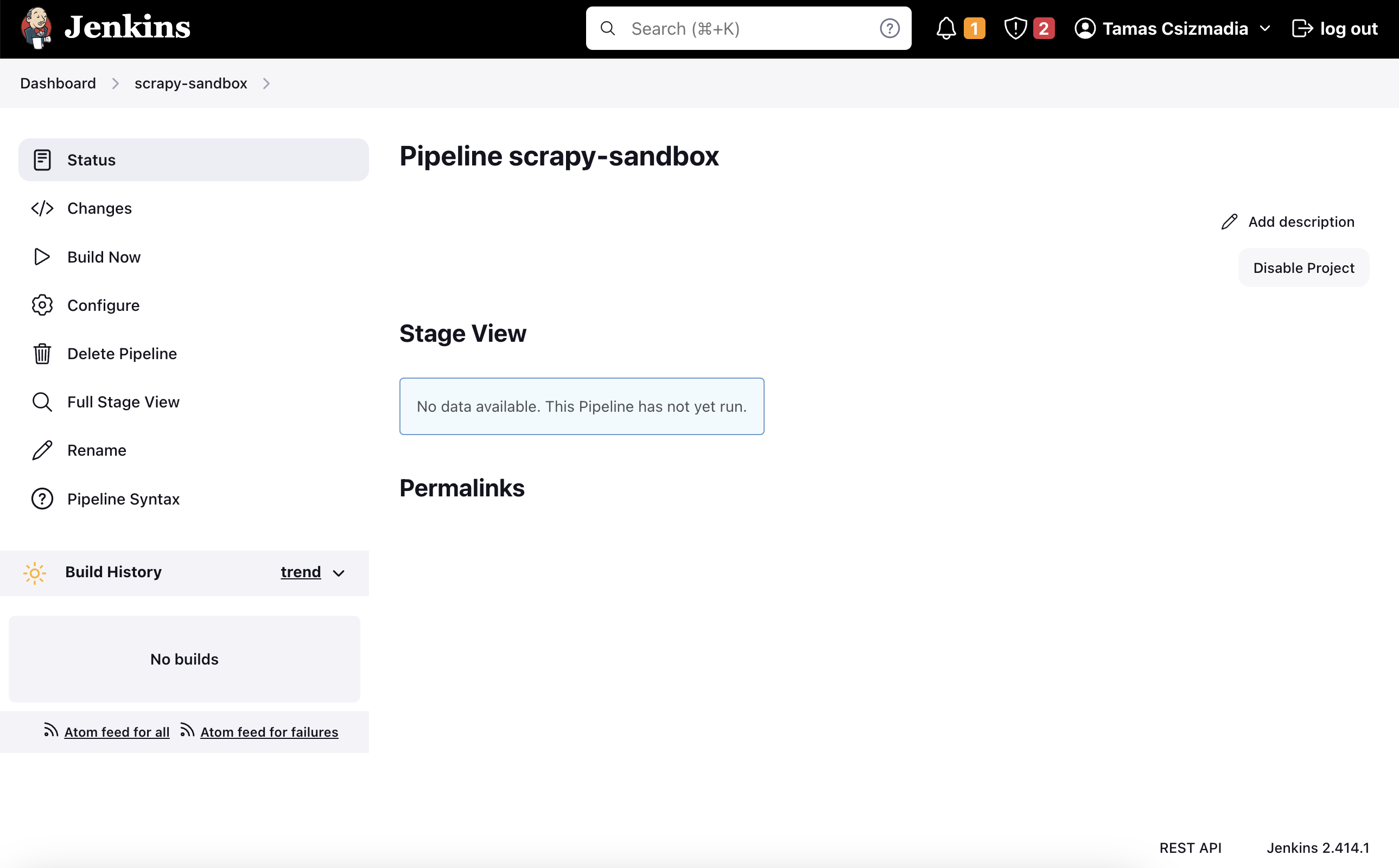Viewport: 1399px width, 868px height.
Task: Open the Pipeline Syntax page
Action: click(x=123, y=499)
